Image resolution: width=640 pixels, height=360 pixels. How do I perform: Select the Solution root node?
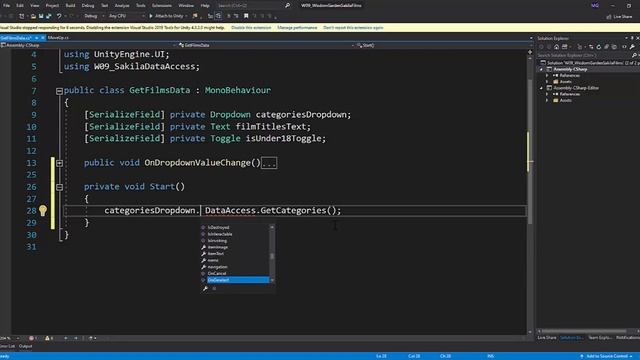tap(589, 63)
